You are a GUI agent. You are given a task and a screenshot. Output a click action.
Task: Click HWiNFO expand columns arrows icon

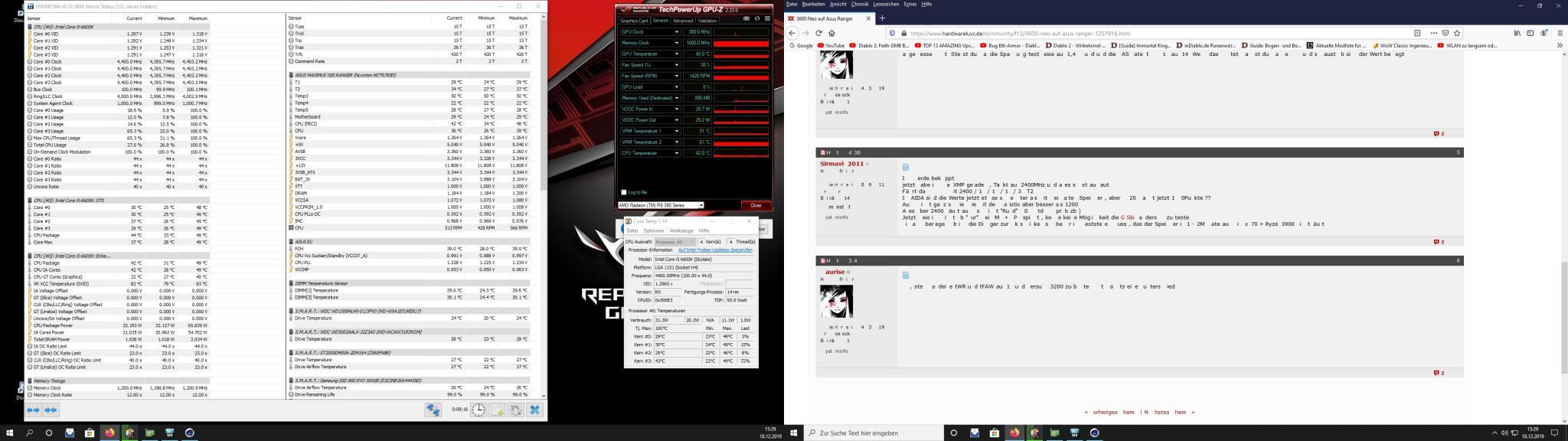34,410
